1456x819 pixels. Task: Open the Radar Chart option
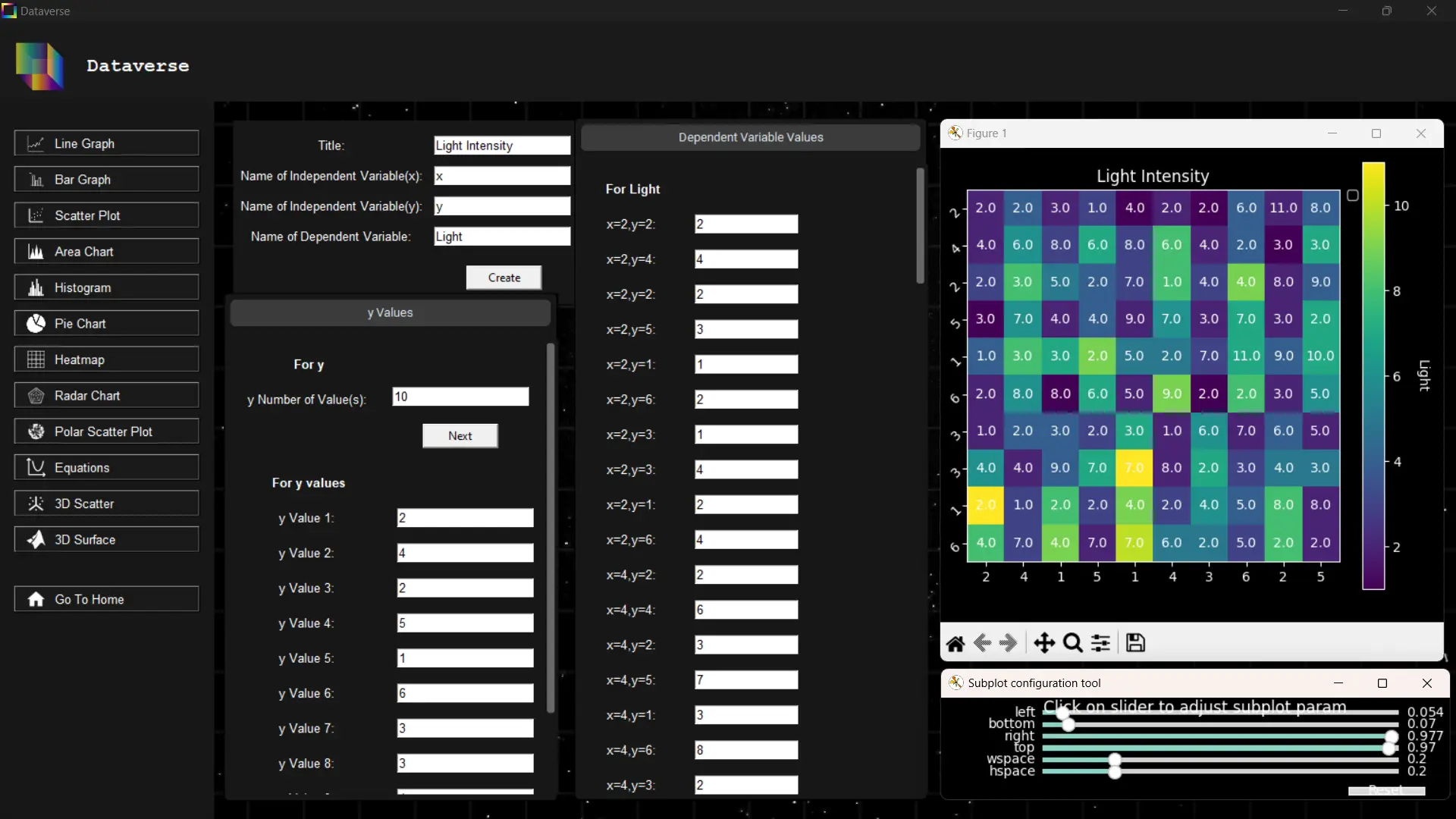(x=106, y=396)
